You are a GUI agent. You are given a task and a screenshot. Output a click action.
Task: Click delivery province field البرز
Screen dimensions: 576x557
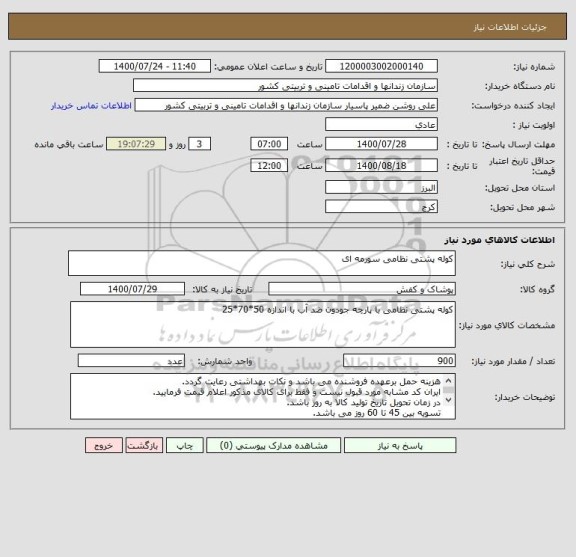click(381, 187)
